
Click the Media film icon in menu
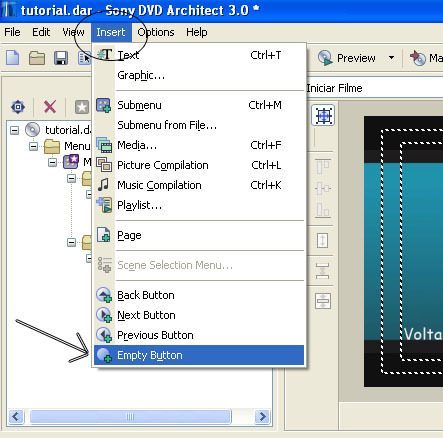coord(104,145)
